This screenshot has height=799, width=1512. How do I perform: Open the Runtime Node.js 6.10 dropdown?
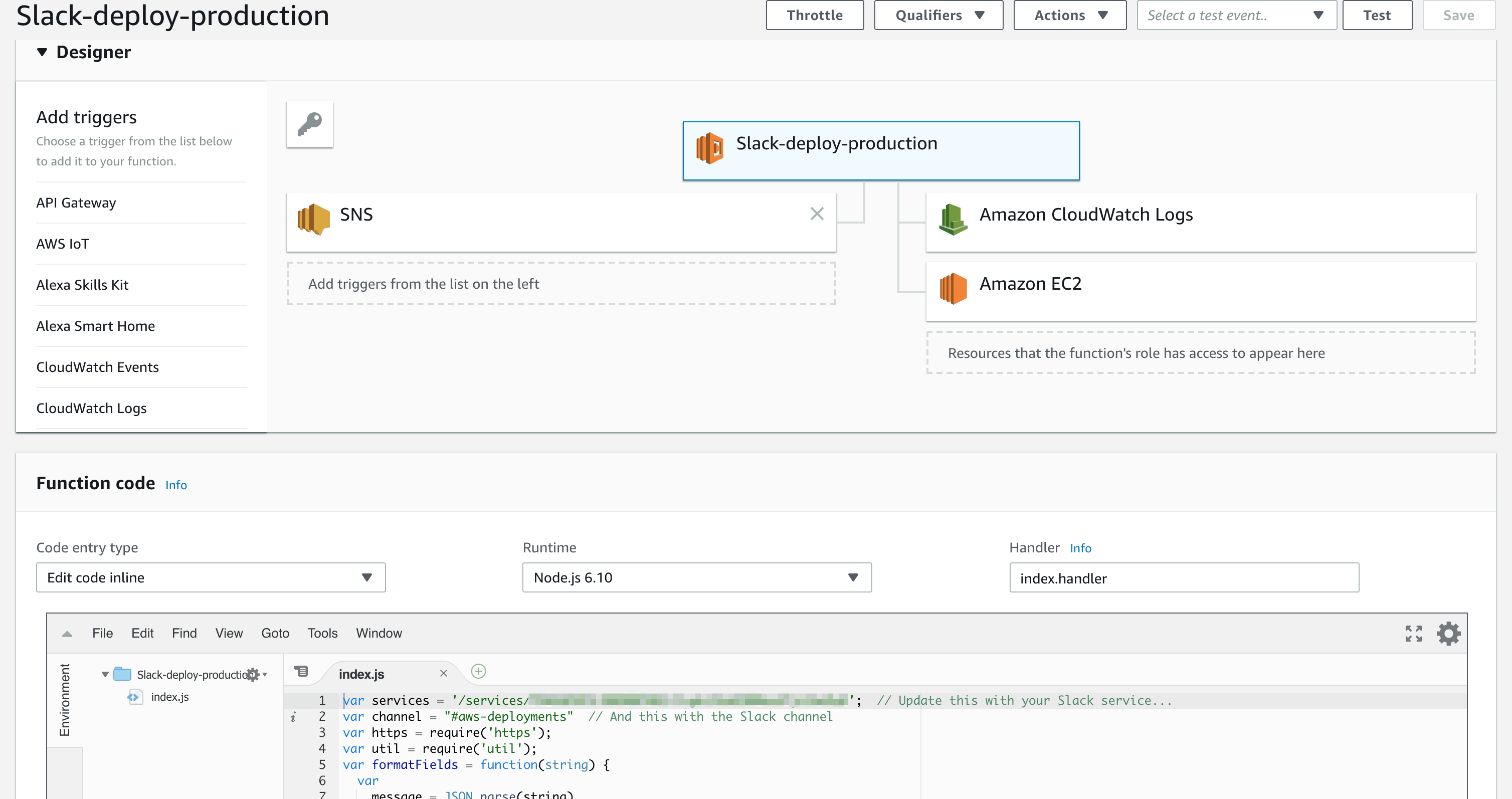point(697,577)
